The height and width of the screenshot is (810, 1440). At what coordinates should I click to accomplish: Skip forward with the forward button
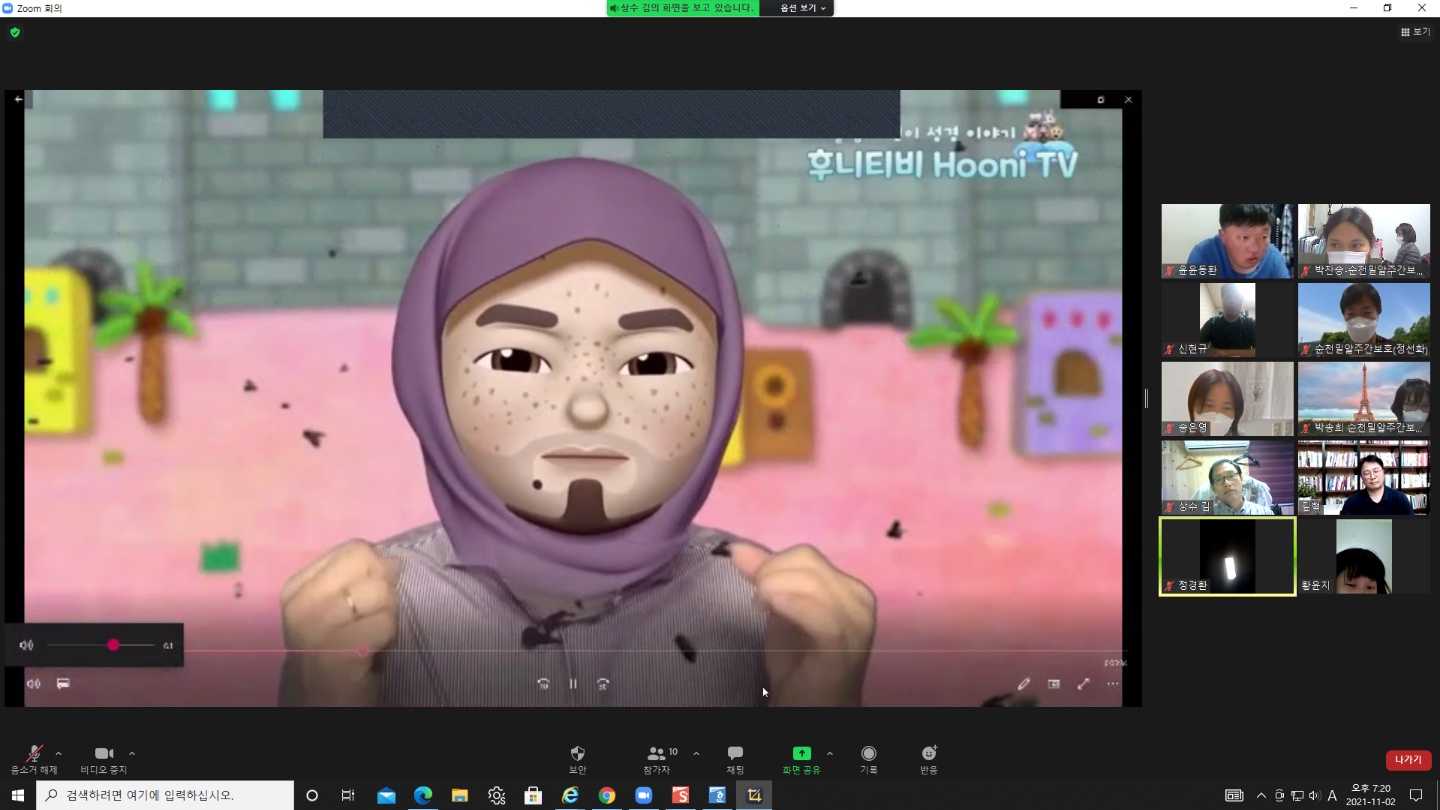click(x=603, y=684)
